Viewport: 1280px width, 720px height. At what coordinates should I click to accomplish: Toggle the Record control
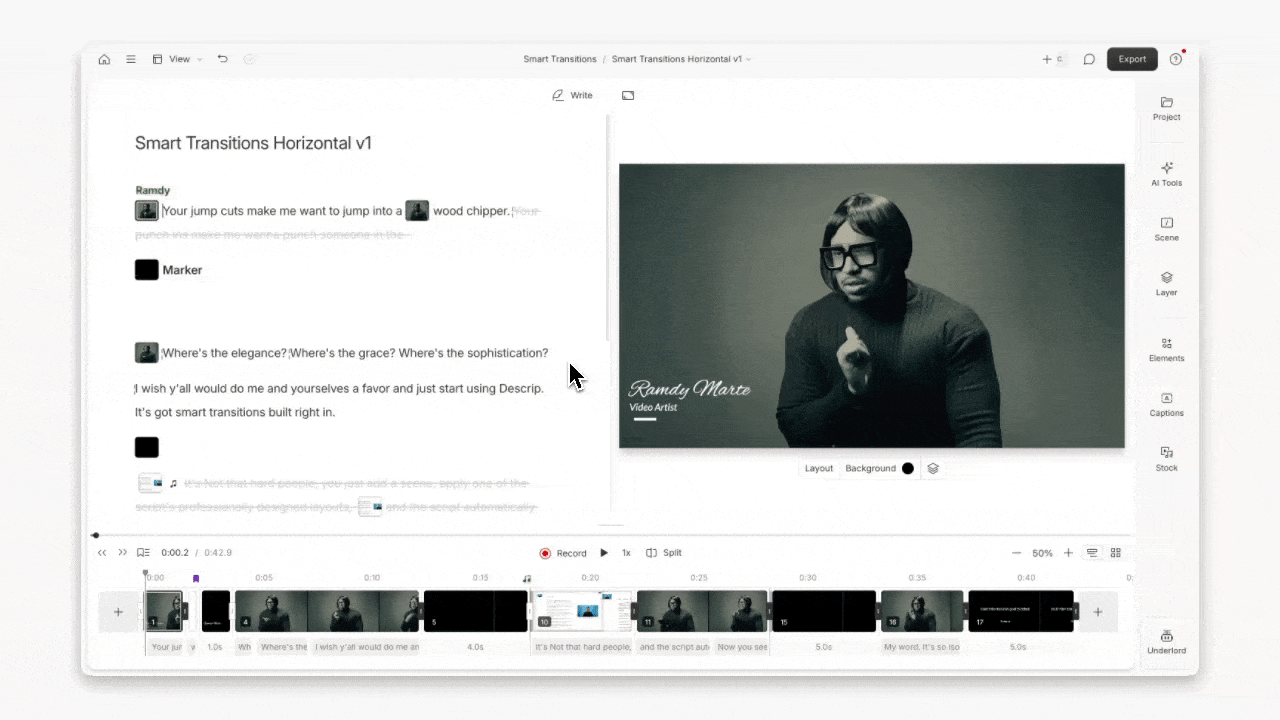pos(563,552)
